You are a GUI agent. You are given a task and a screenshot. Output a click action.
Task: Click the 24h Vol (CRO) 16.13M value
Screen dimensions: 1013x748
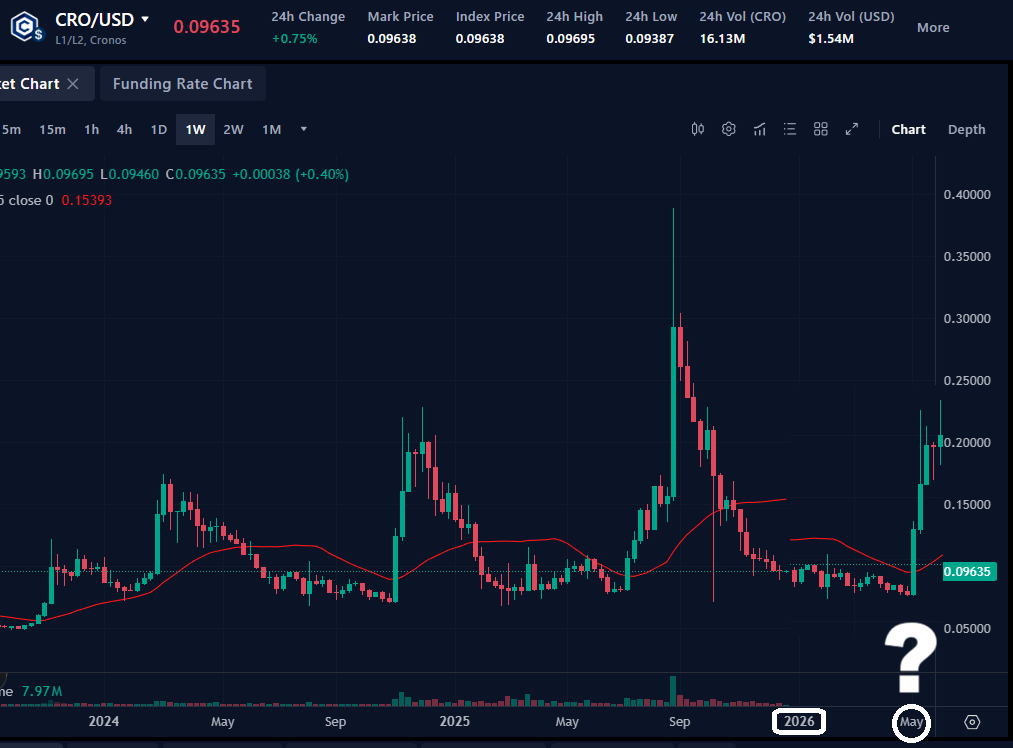(x=722, y=39)
